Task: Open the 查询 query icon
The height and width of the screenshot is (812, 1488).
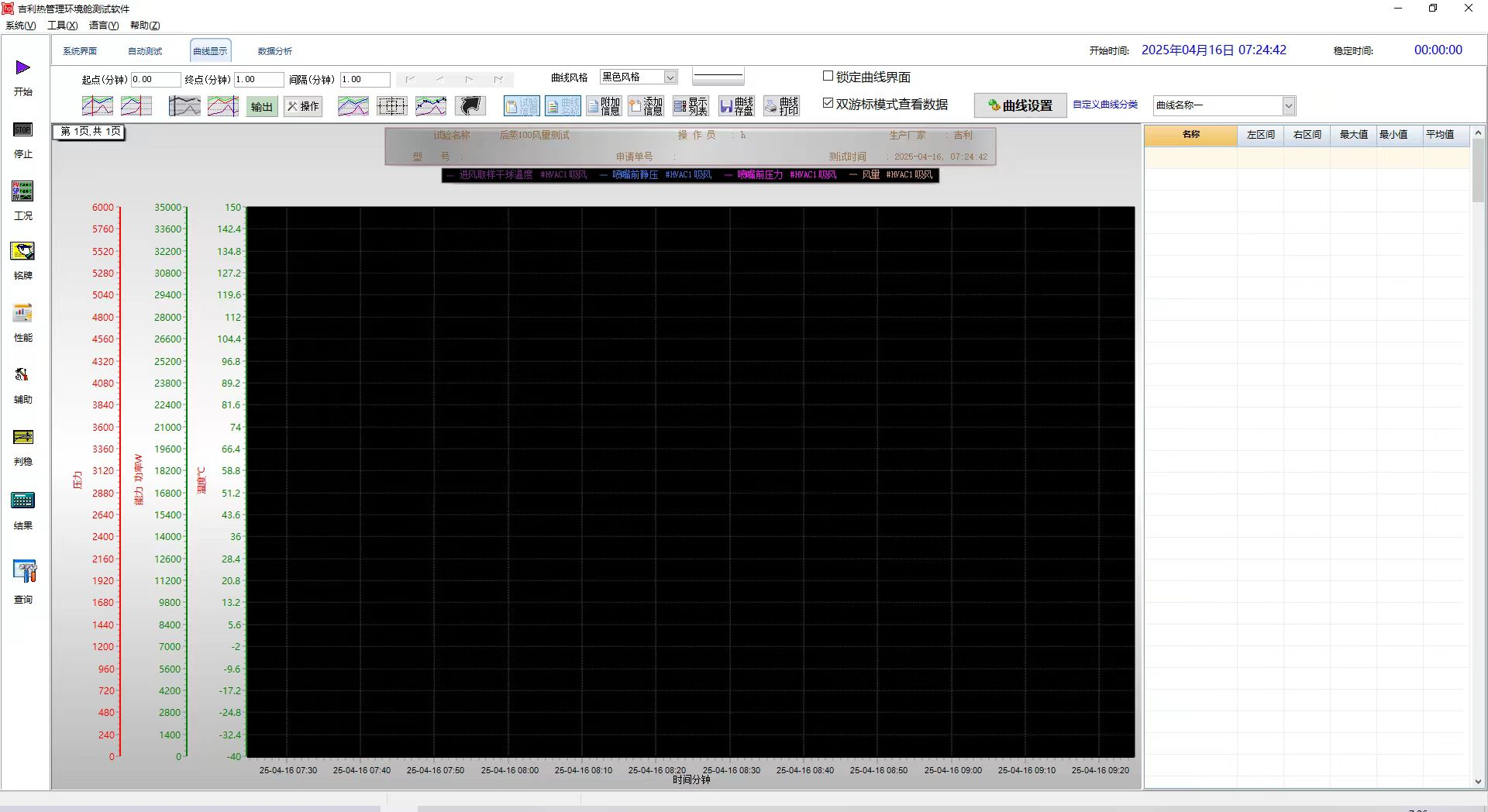Action: tap(25, 571)
